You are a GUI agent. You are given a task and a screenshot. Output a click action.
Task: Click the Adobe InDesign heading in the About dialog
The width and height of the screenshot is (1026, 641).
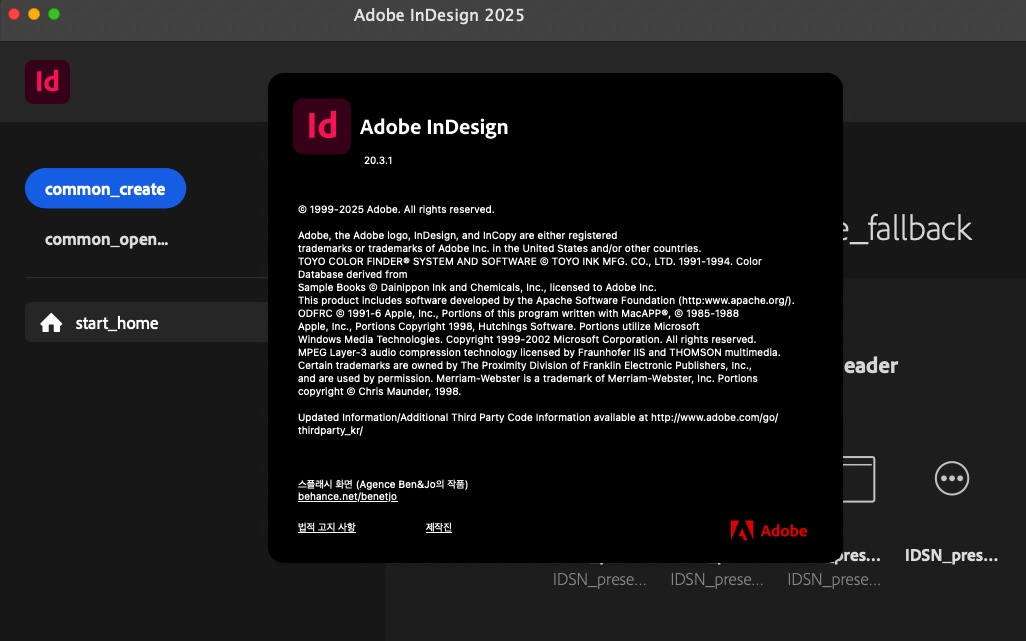[434, 127]
